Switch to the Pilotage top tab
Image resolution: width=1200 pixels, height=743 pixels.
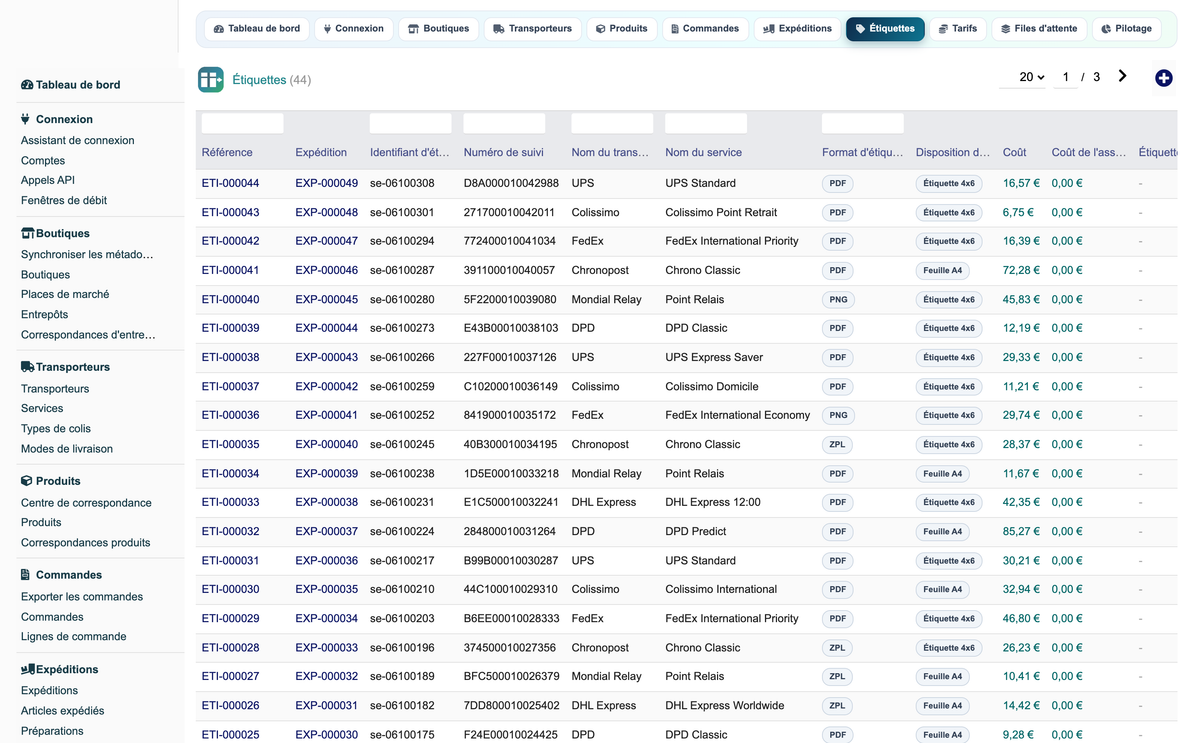(x=1126, y=29)
